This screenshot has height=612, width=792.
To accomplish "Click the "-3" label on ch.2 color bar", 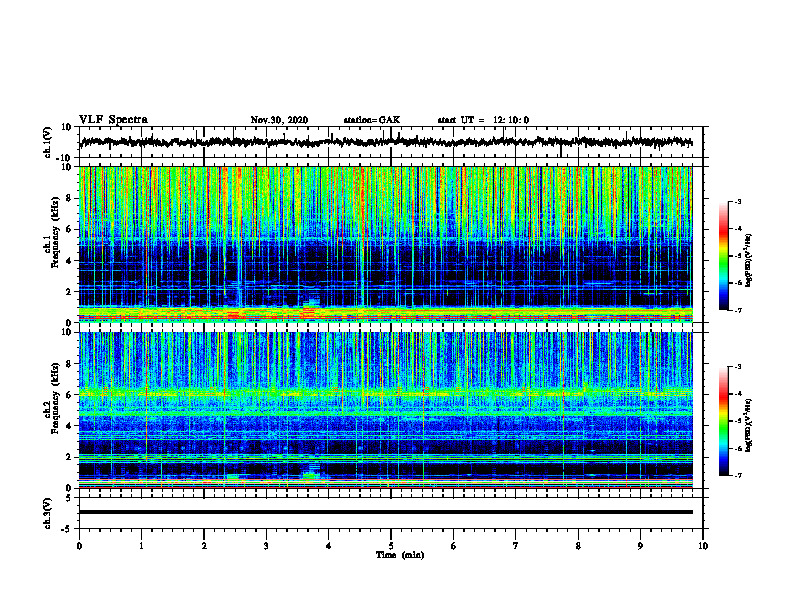I will pos(738,367).
